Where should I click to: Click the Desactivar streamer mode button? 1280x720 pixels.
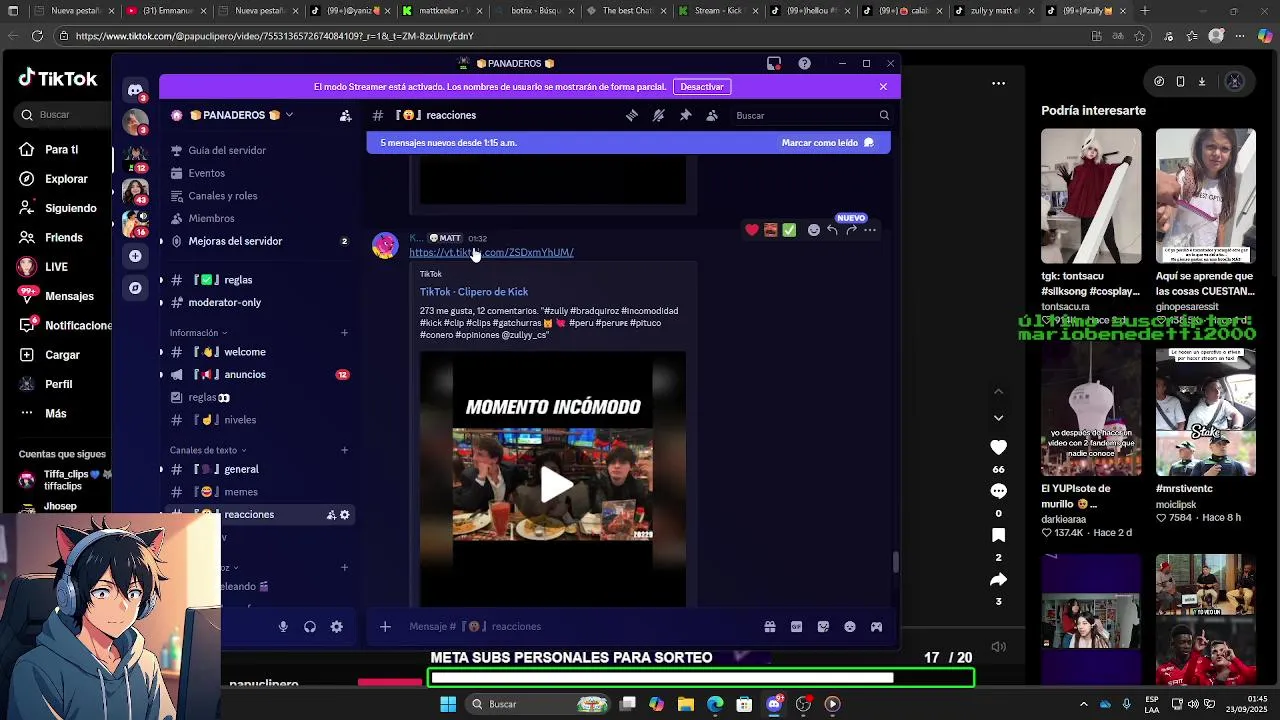pyautogui.click(x=702, y=87)
